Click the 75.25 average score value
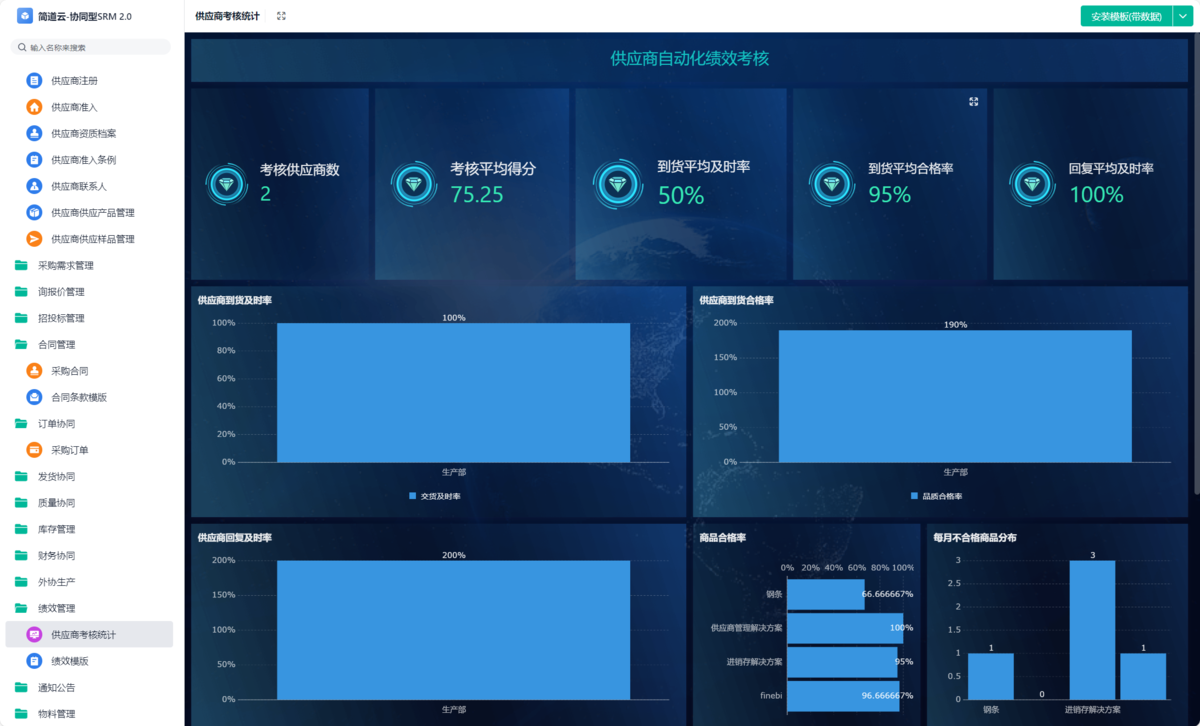This screenshot has width=1200, height=726. [477, 195]
